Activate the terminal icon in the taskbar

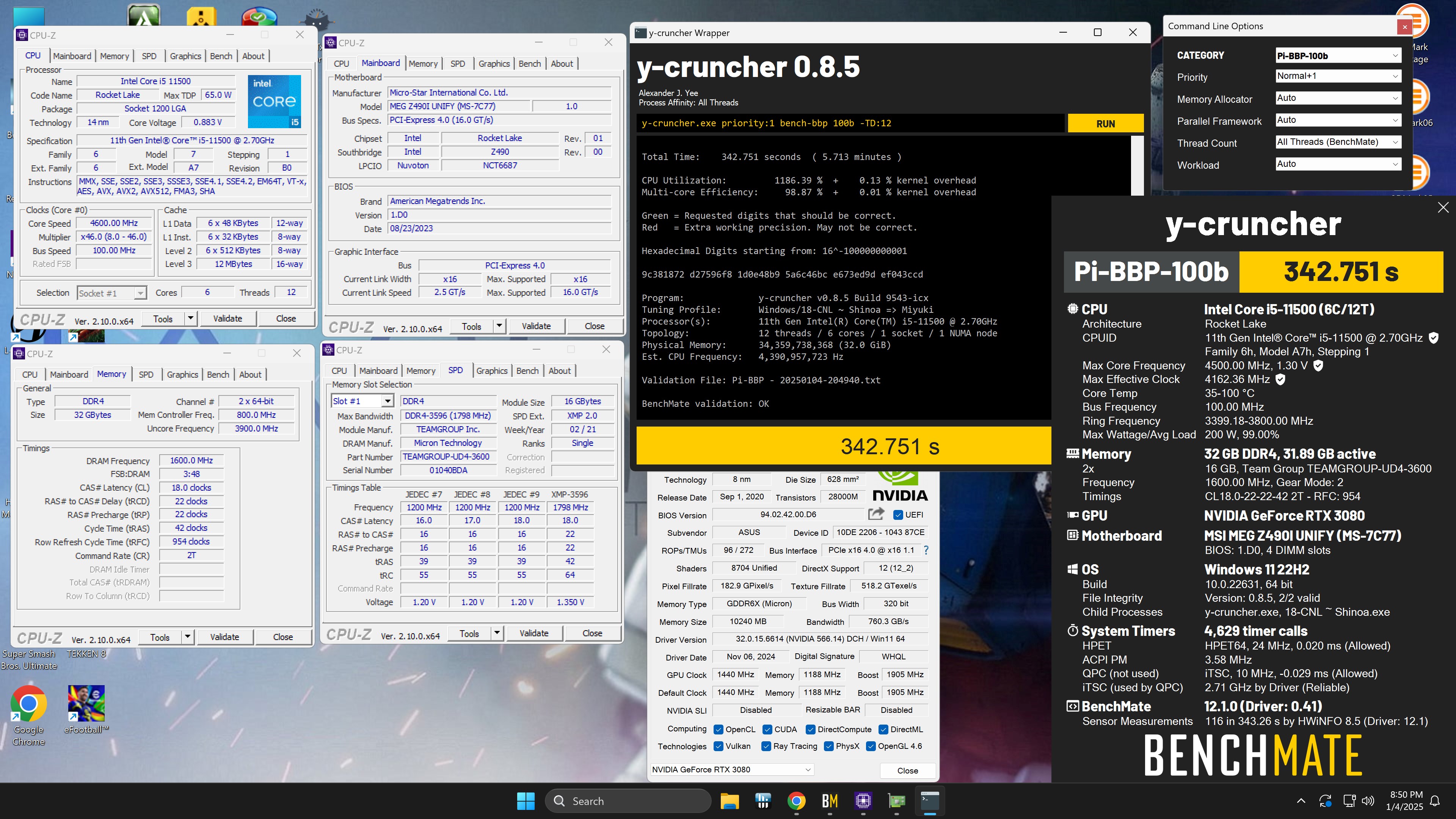pos(930,801)
